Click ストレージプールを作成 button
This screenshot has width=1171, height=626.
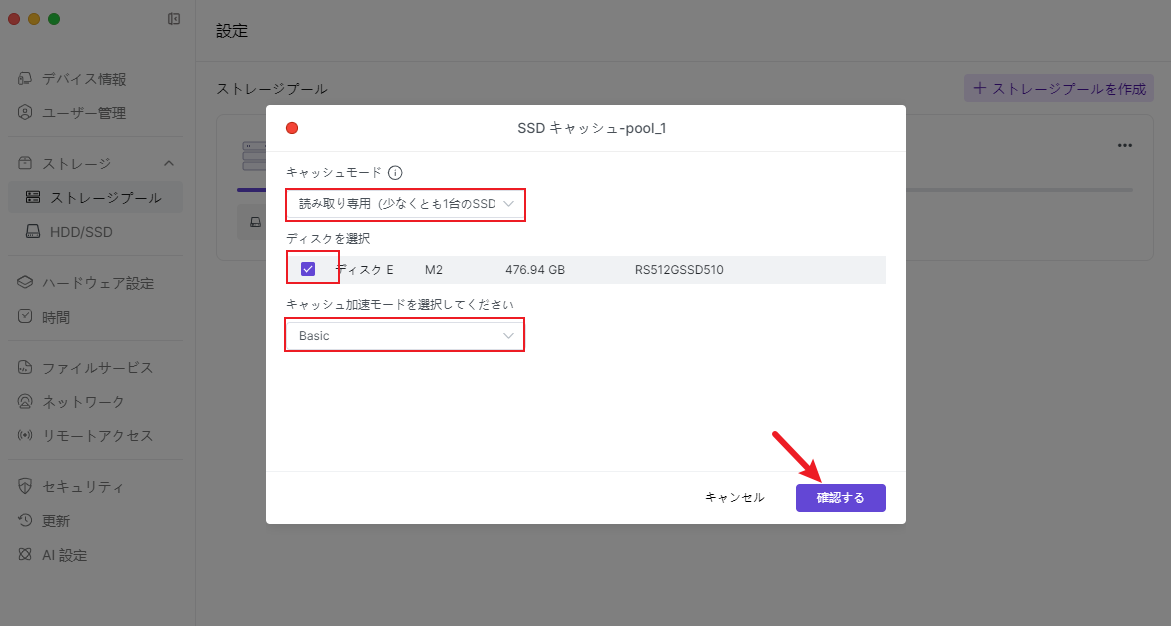(1059, 88)
